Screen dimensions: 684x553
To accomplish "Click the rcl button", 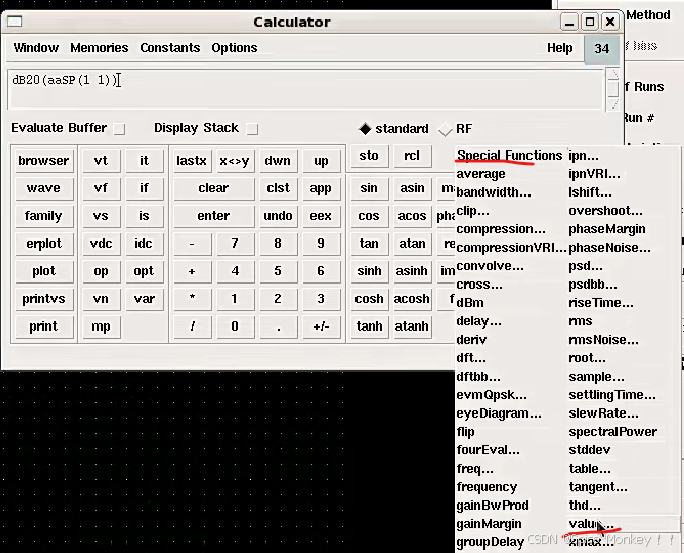I will 412,156.
